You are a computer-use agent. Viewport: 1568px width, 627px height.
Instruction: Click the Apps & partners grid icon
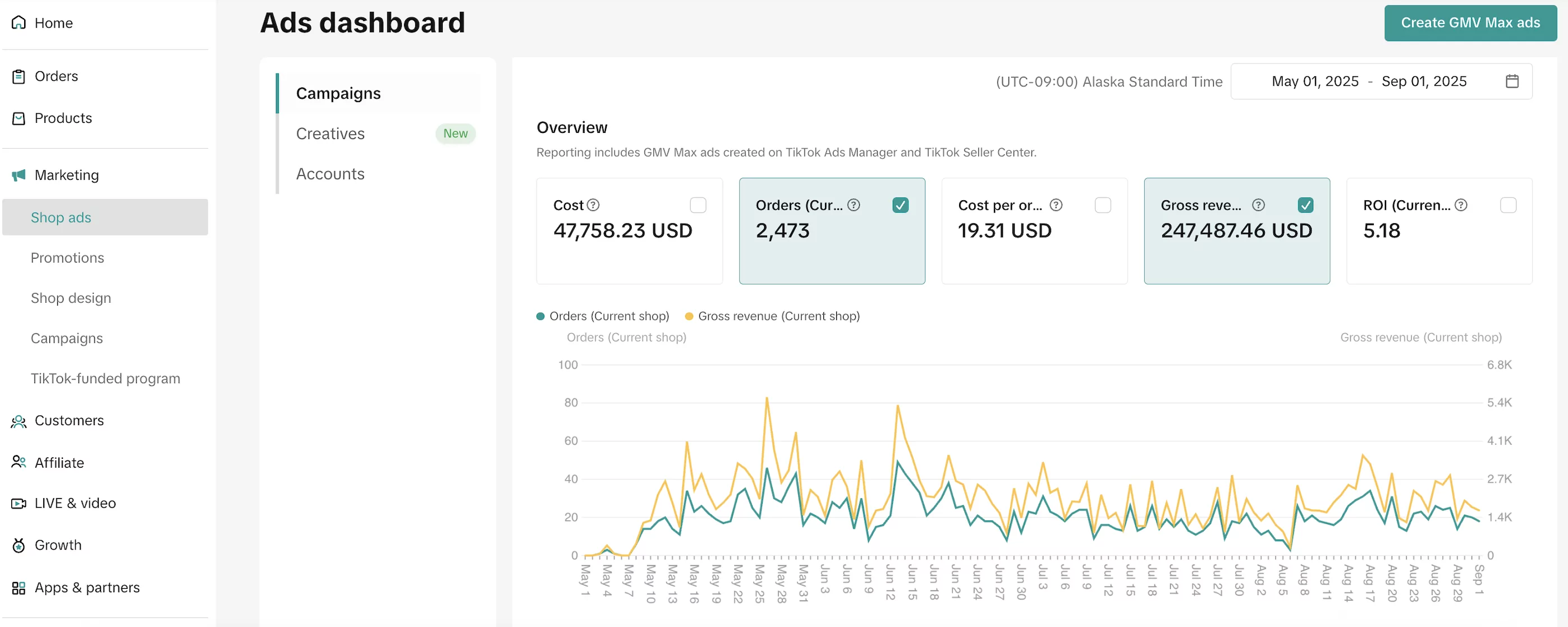(19, 588)
